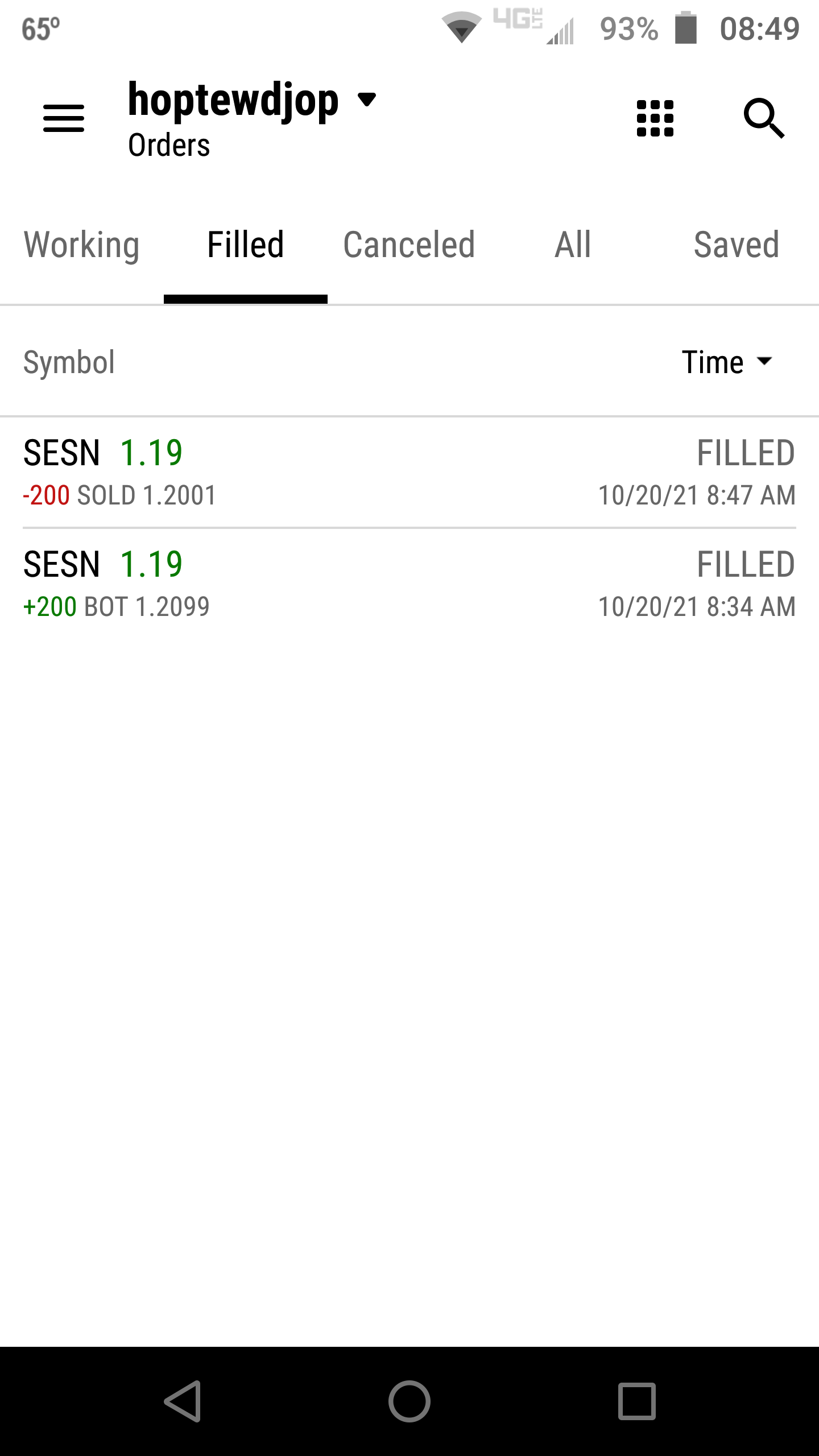Tap FILLED status of 8:34 AM order
Screen dimensions: 819x1456
click(746, 564)
